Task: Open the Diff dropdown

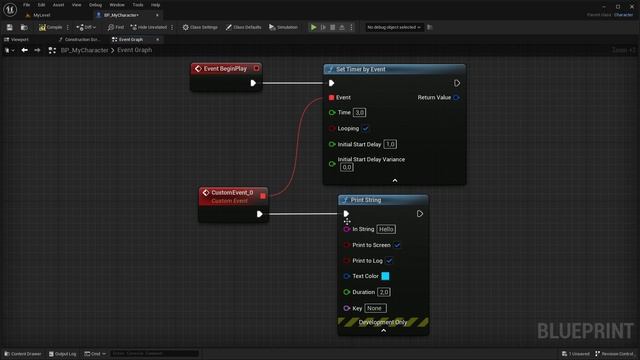Action: 86,27
